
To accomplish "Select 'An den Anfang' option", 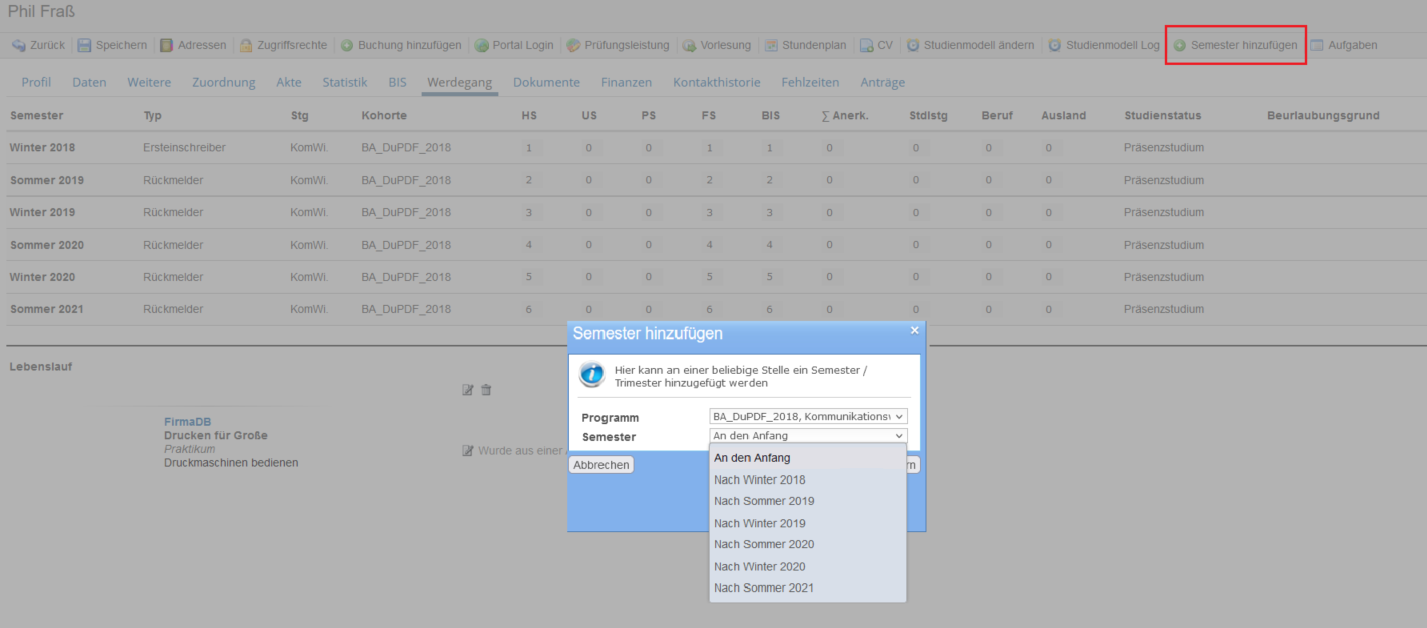I will click(x=808, y=458).
